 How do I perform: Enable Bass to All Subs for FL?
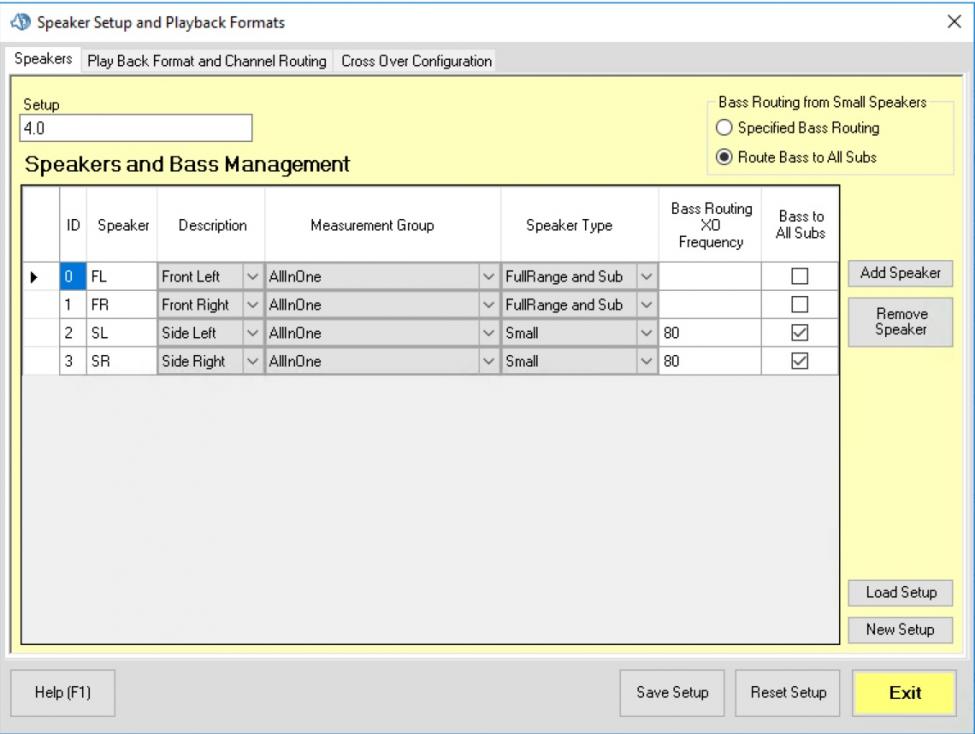click(799, 277)
